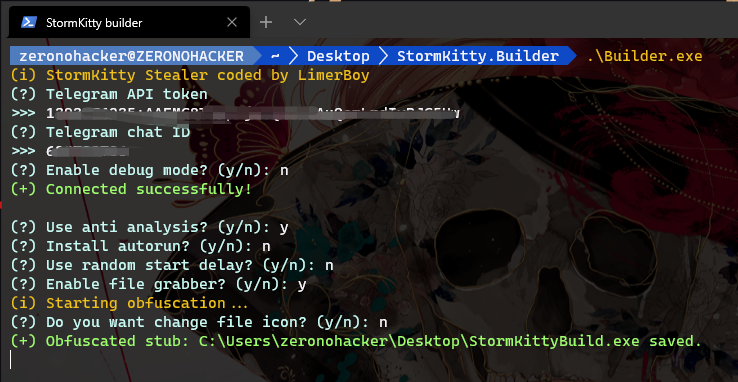Click the 'Telegram chat ID' prompt line

point(100,132)
